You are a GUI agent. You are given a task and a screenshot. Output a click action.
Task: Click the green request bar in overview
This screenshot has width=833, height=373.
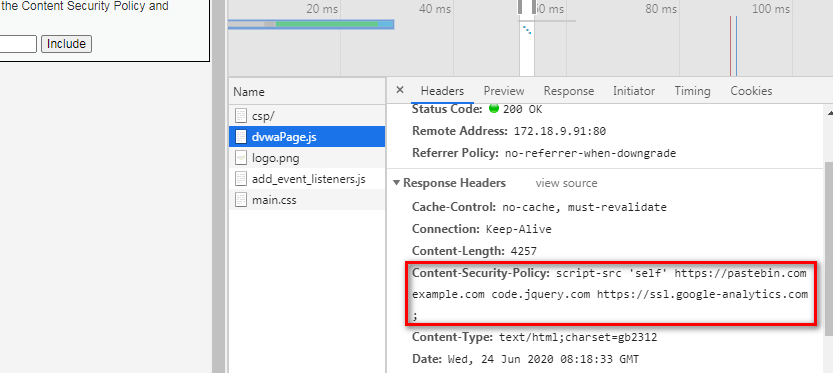(327, 24)
